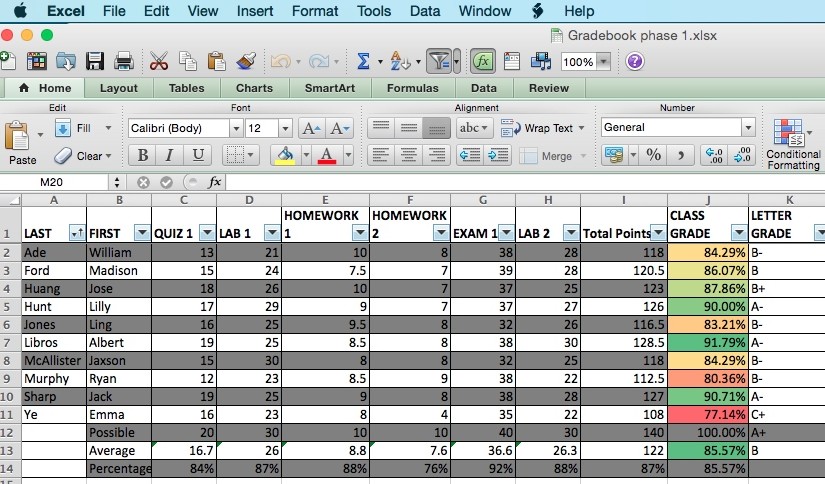Click the Paste clipboard icon in ribbon
The image size is (825, 484).
19,142
